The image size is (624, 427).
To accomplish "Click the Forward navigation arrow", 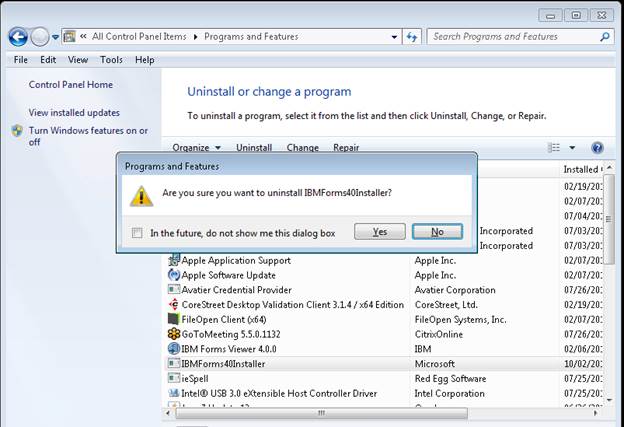I will (40, 37).
